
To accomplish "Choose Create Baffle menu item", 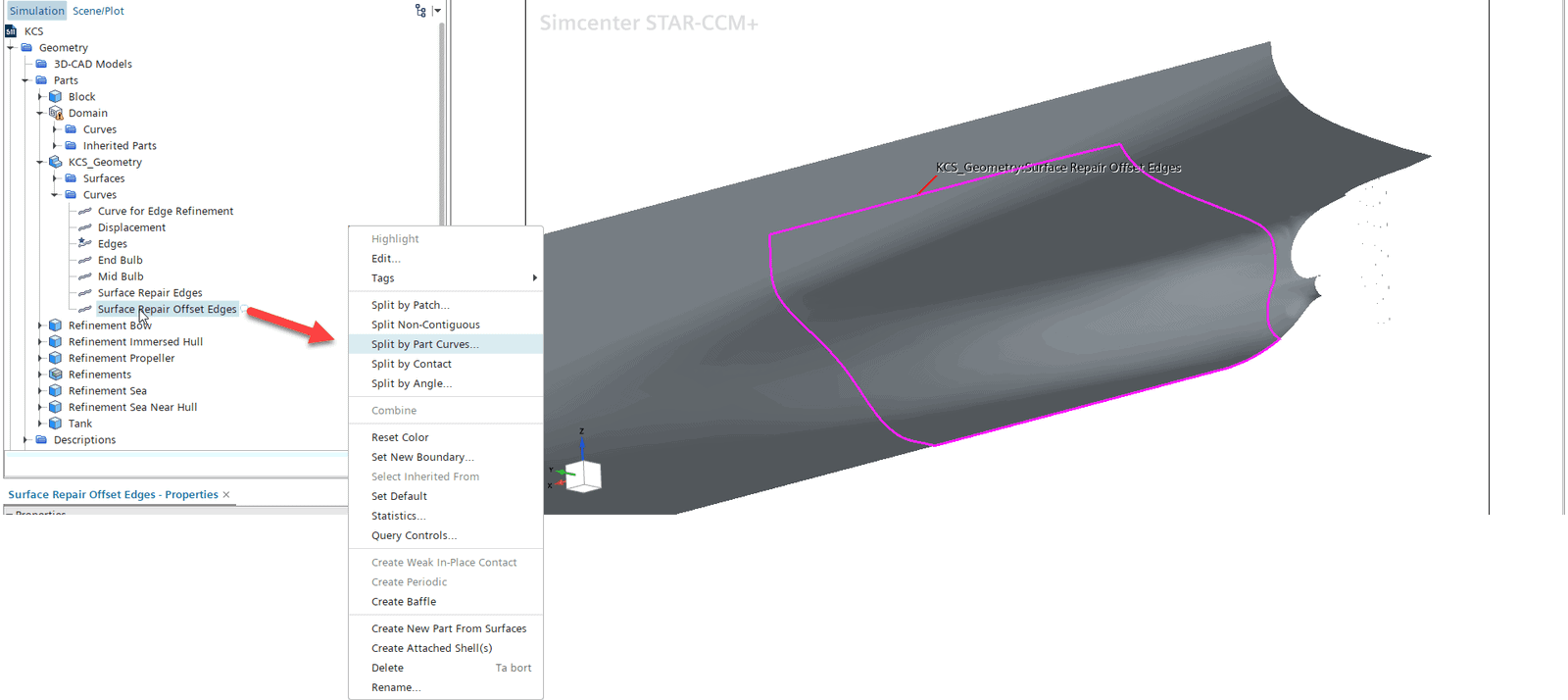I will pos(446,602).
